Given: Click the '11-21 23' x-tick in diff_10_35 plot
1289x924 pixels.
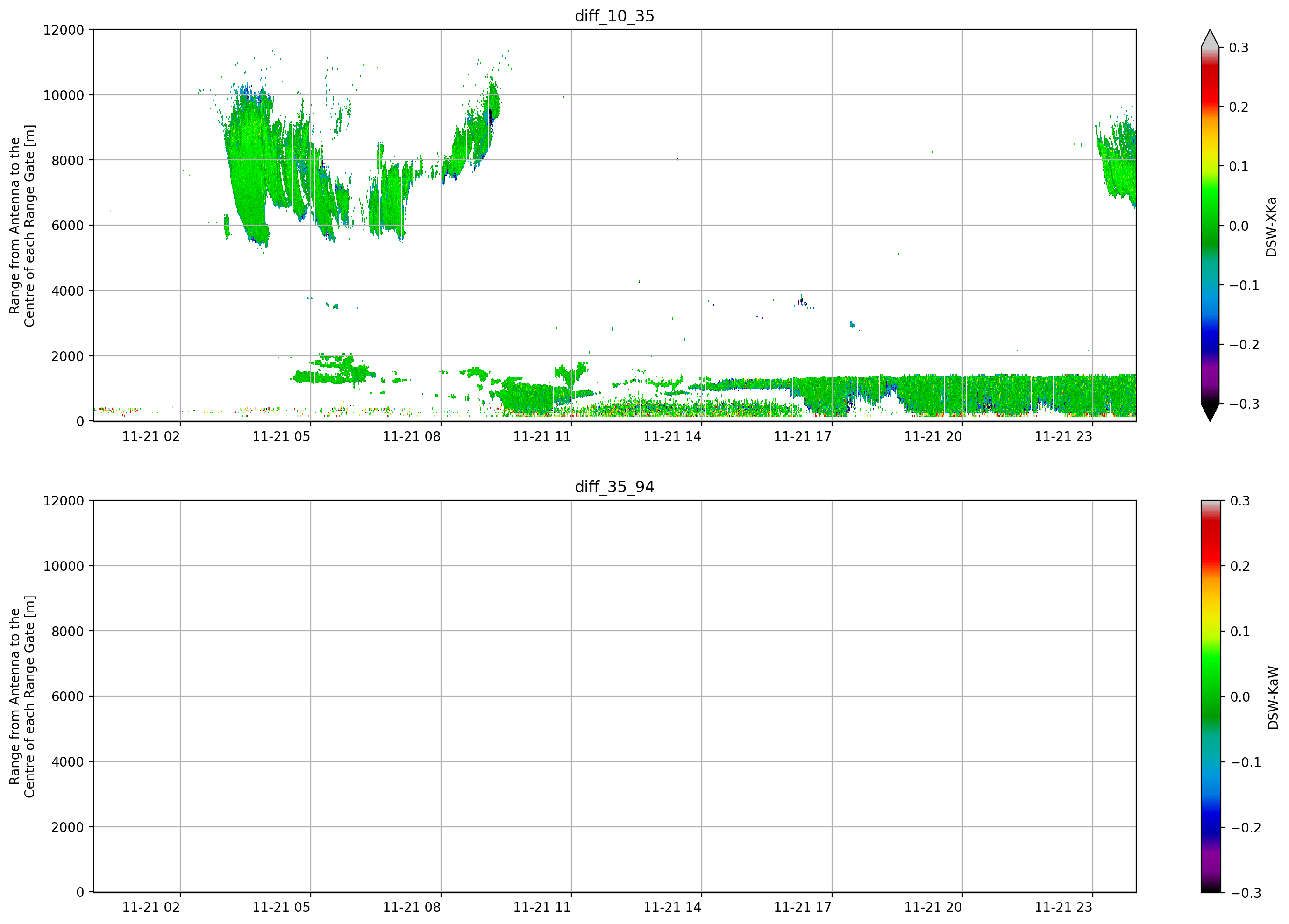Looking at the screenshot, I should click(x=1063, y=436).
